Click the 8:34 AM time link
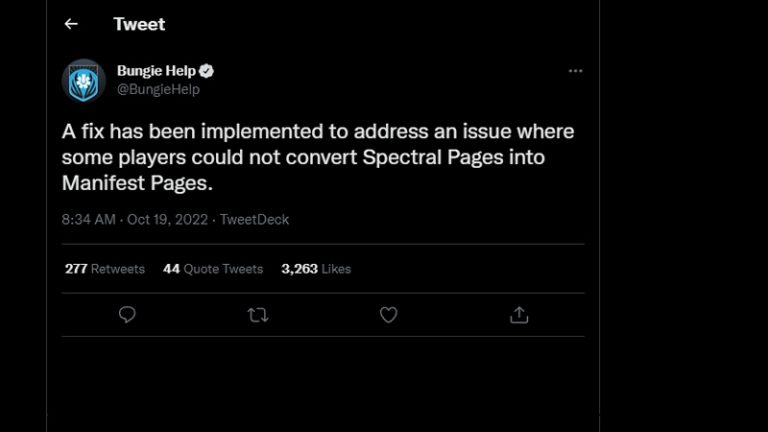Screen dimensions: 768x432 [x=89, y=219]
